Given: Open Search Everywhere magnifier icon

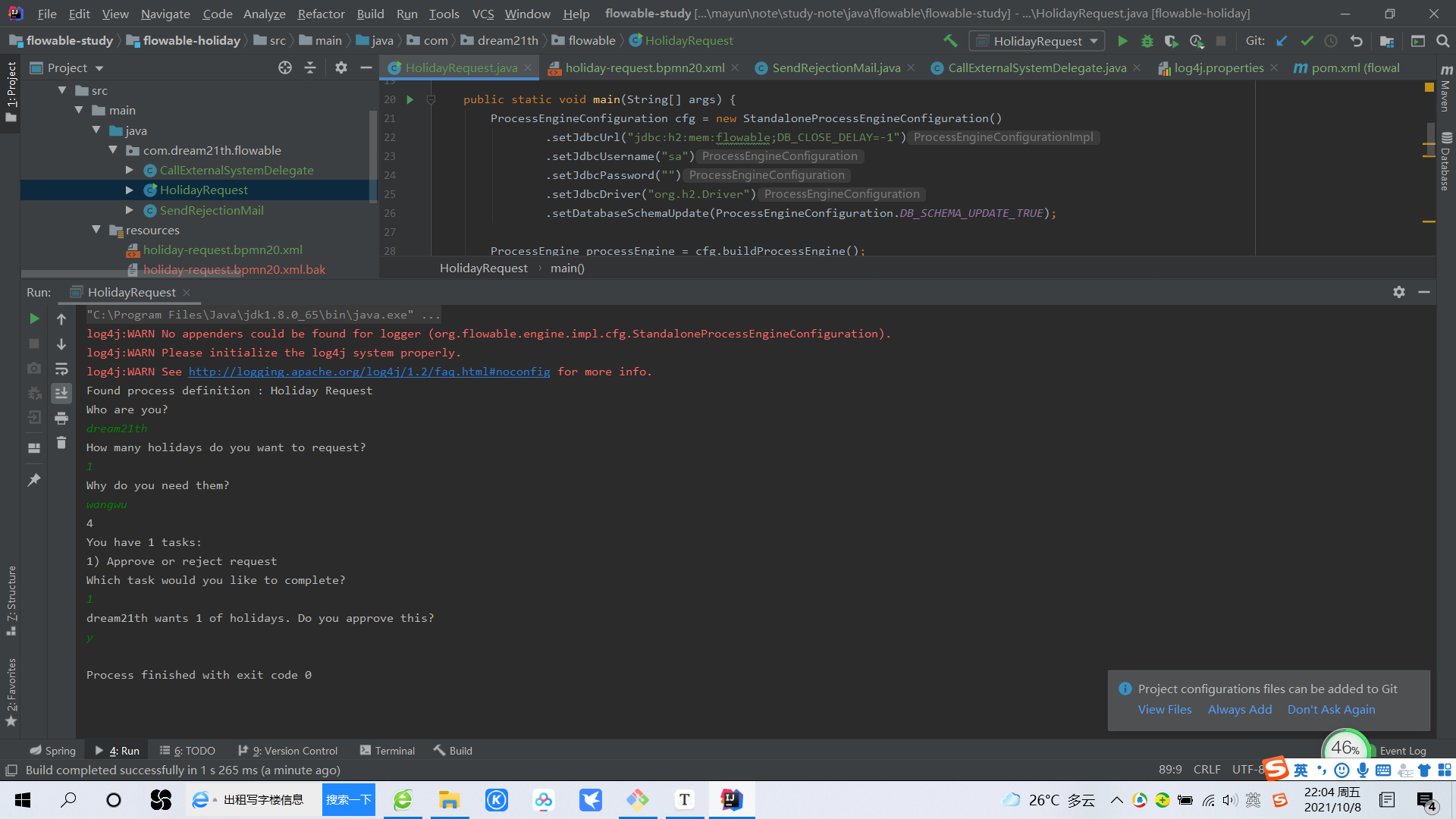Looking at the screenshot, I should [1442, 41].
